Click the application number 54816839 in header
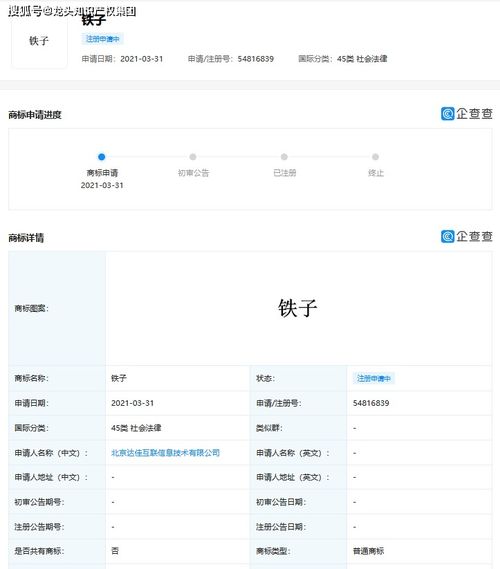Viewport: 500px width, 569px height. click(x=256, y=59)
